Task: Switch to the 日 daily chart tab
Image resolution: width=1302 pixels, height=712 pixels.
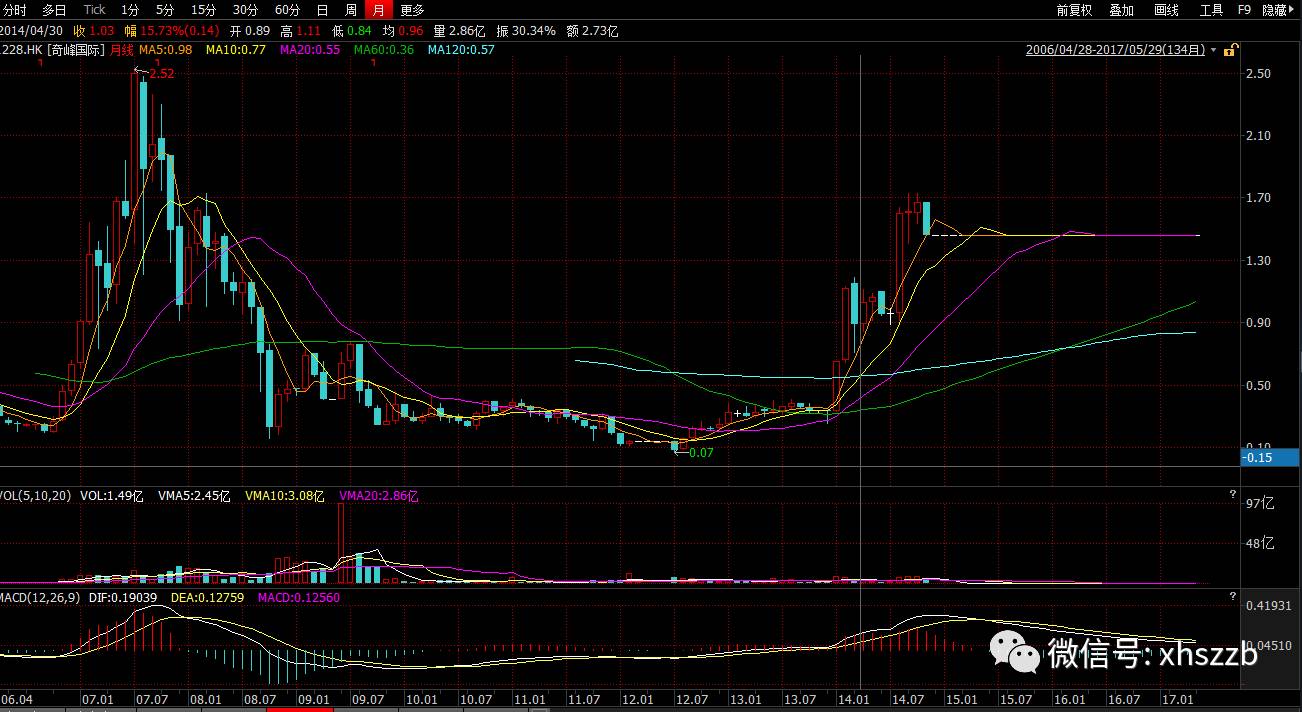Action: (x=323, y=10)
